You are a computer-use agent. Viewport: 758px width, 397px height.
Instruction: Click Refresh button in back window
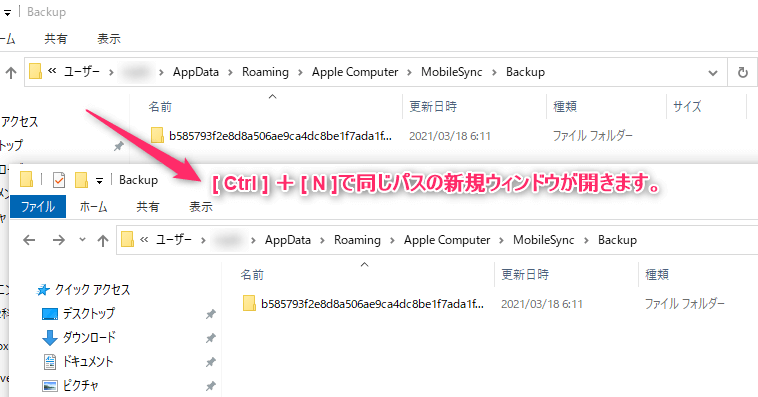click(743, 73)
